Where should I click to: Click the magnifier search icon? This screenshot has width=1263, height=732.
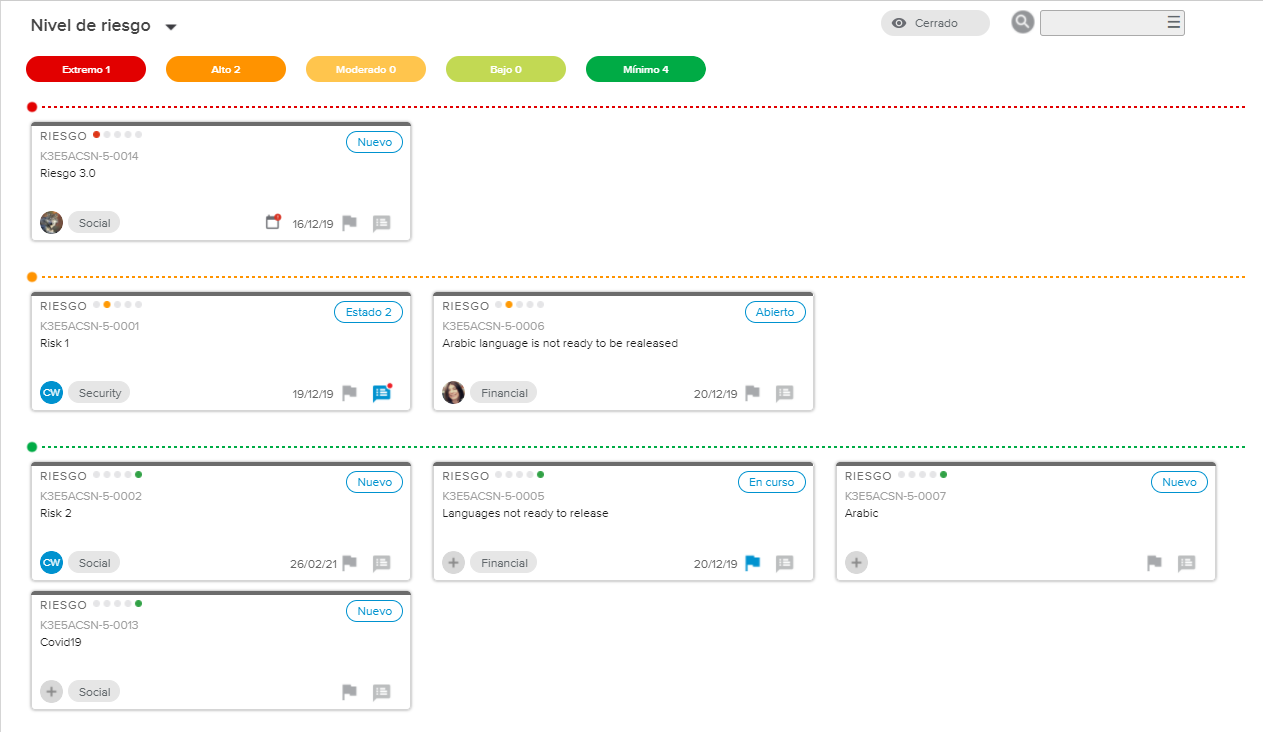[1022, 23]
